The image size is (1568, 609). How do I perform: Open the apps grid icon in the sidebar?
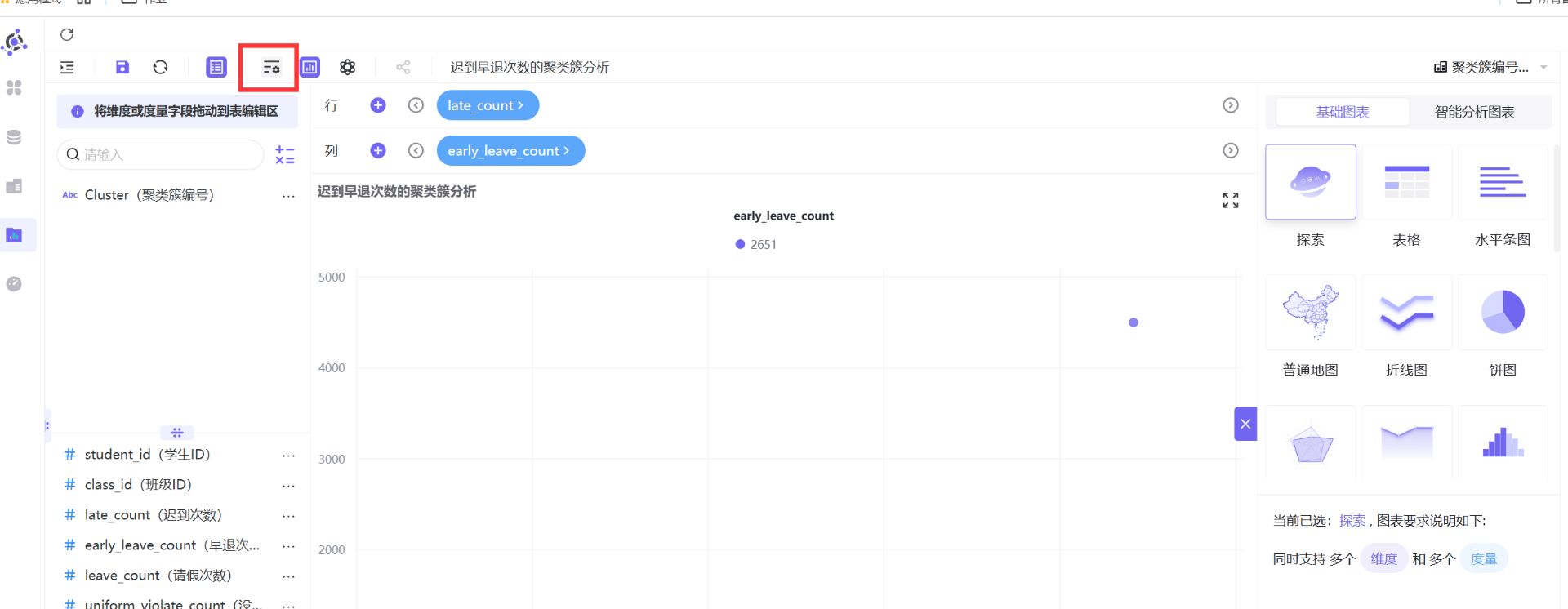pyautogui.click(x=14, y=87)
